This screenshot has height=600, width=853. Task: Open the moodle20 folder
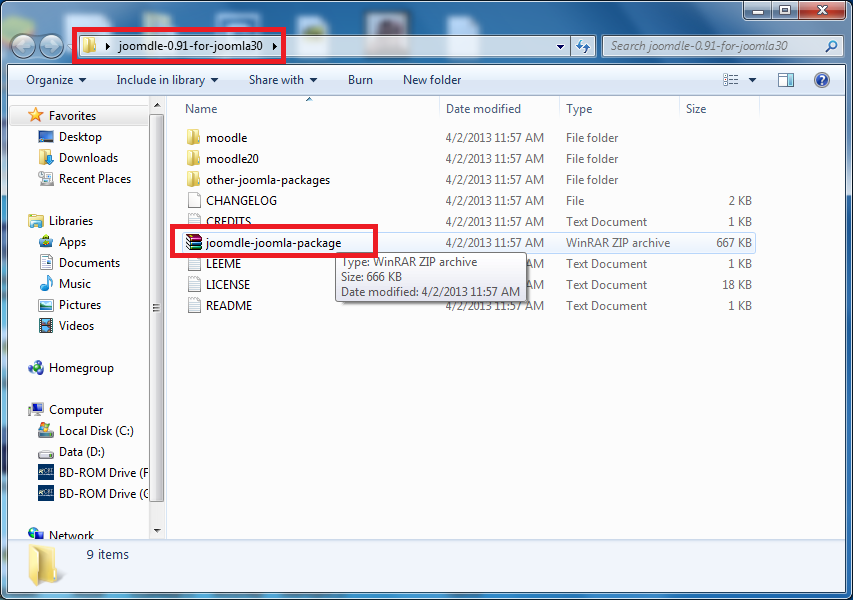click(x=231, y=159)
